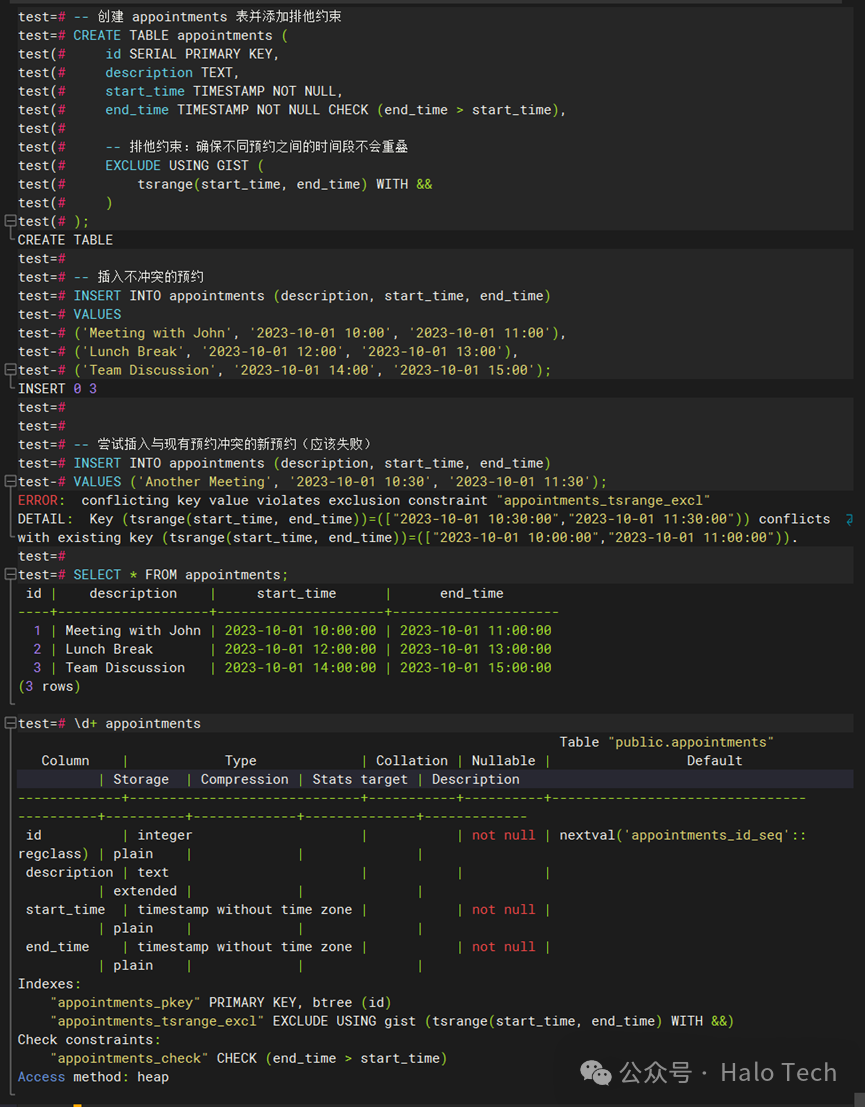Click the "Halo Tech" watermark text

click(778, 1072)
